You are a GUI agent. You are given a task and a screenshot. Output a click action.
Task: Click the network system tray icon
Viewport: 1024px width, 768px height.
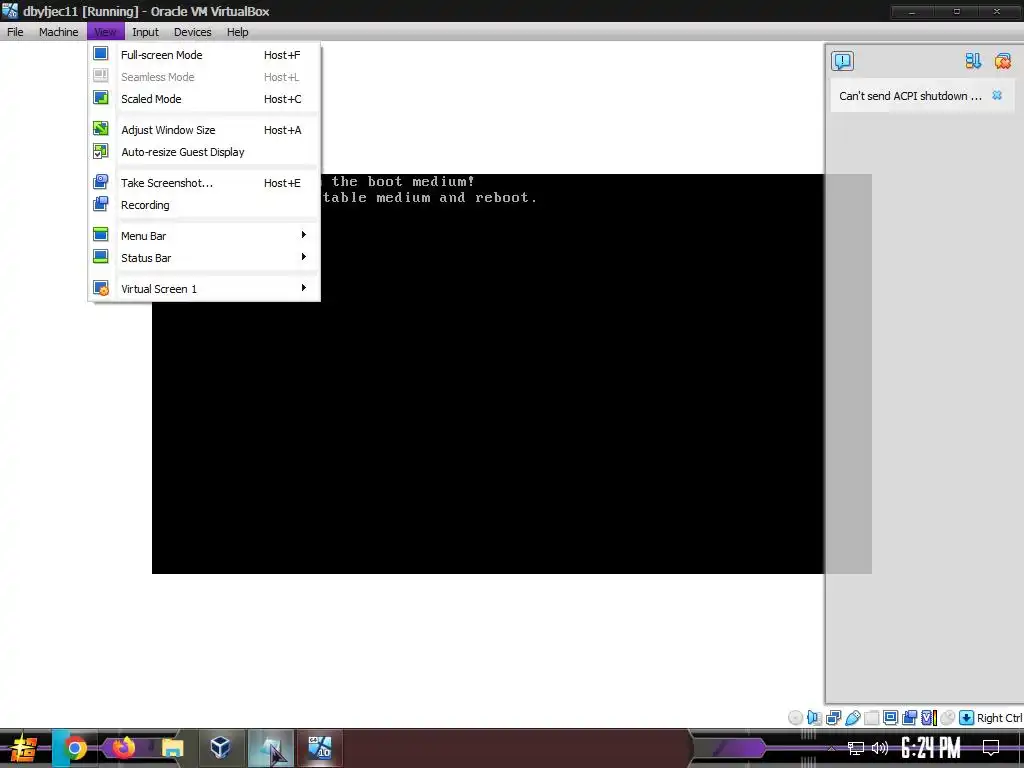tap(855, 748)
